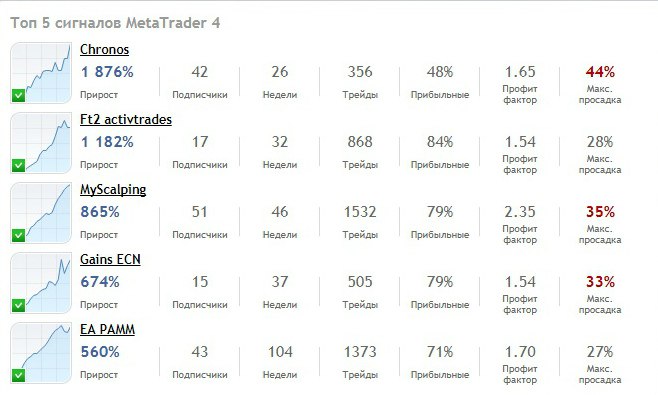Open the Gains ECN signal link
Screen dimensions: 658x395
click(x=110, y=259)
